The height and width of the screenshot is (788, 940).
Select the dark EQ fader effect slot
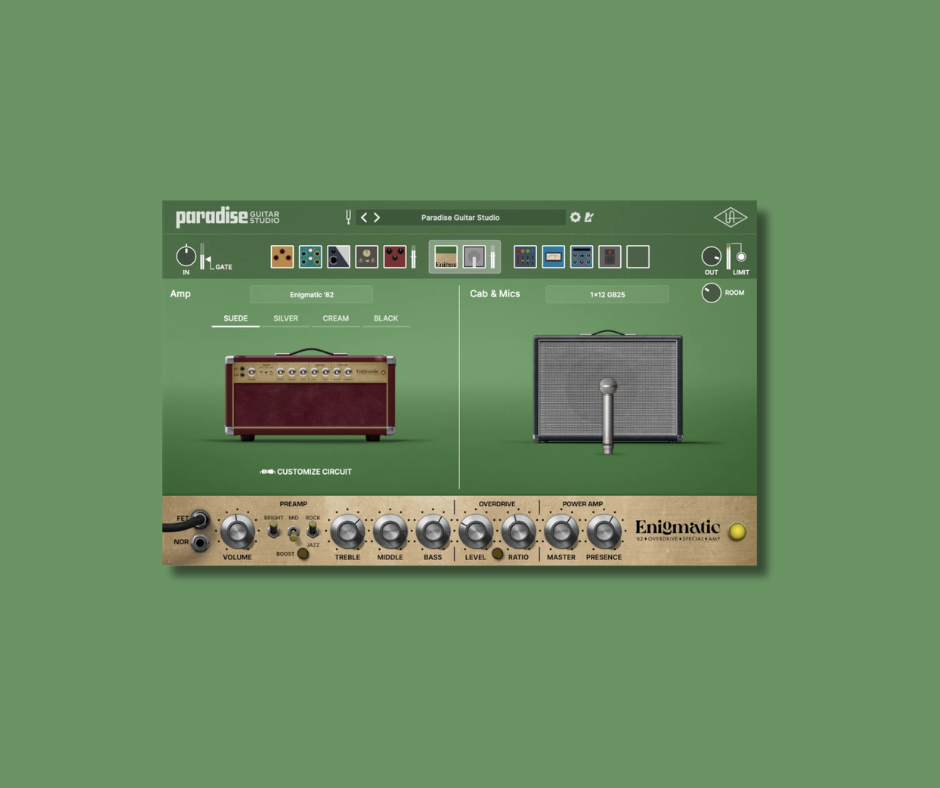[525, 257]
